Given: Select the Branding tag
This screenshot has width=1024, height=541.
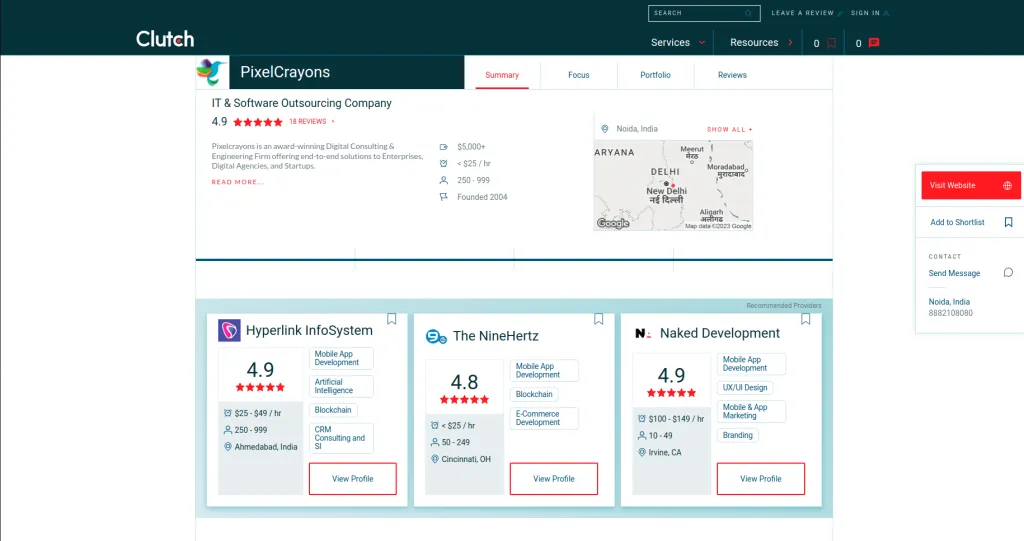Looking at the screenshot, I should pyautogui.click(x=738, y=435).
